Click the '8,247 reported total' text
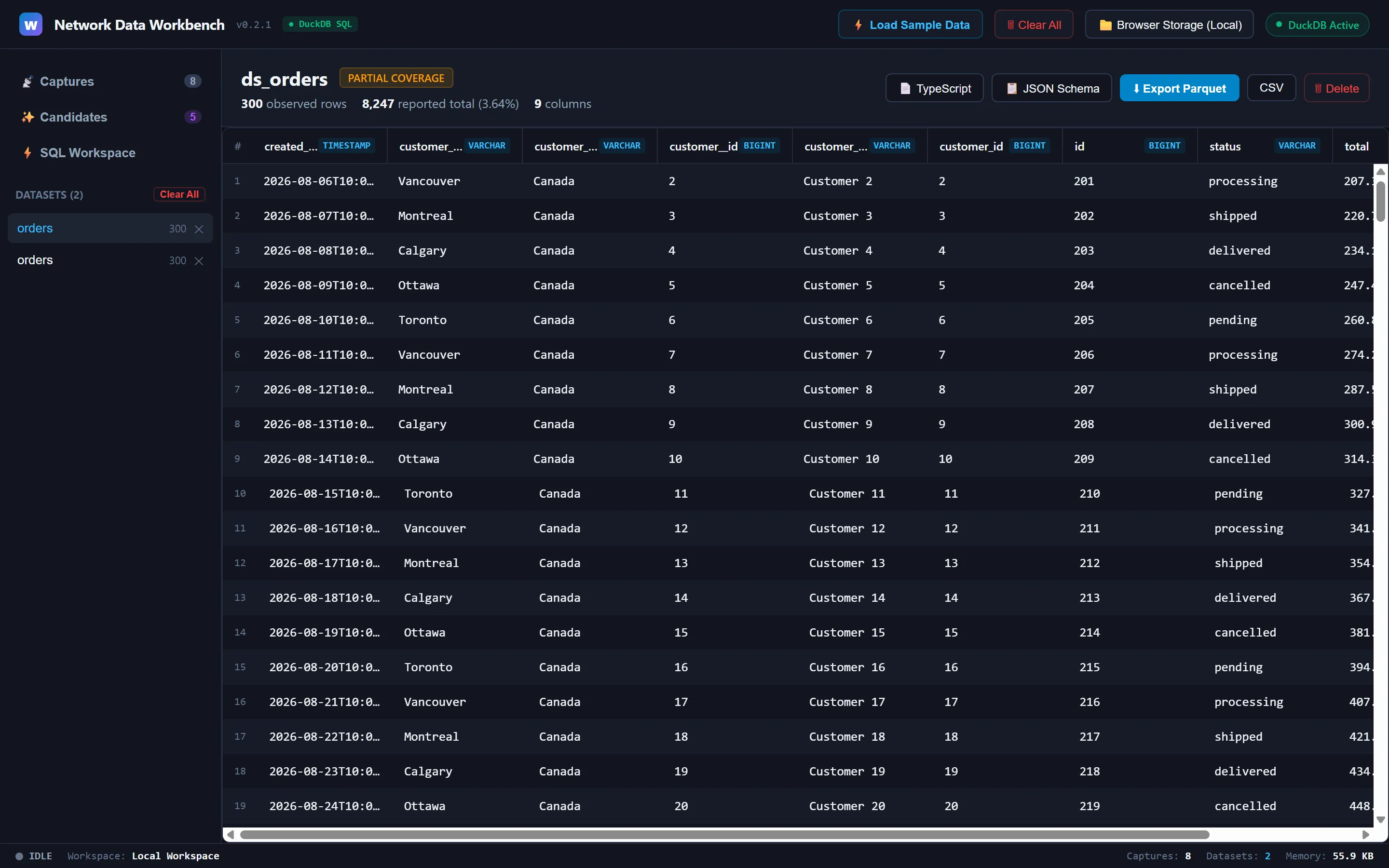Viewport: 1389px width, 868px height. 440,104
